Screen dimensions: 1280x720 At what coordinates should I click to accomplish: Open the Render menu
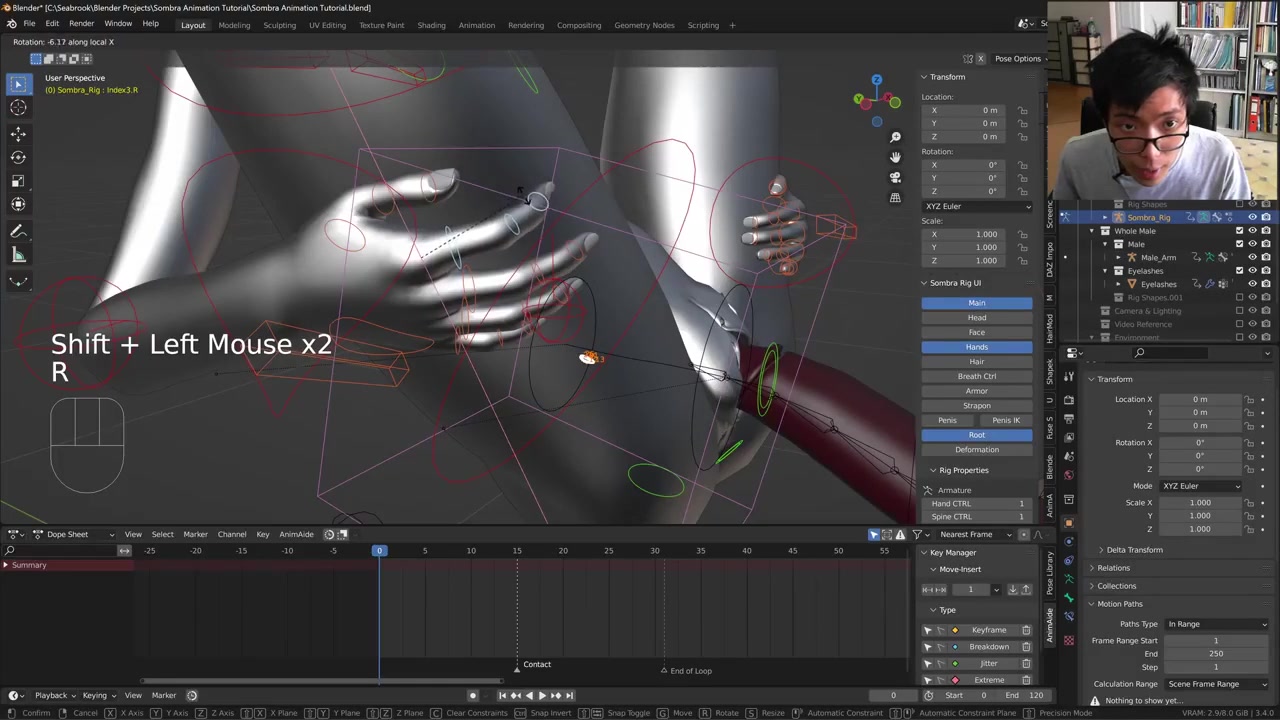81,23
